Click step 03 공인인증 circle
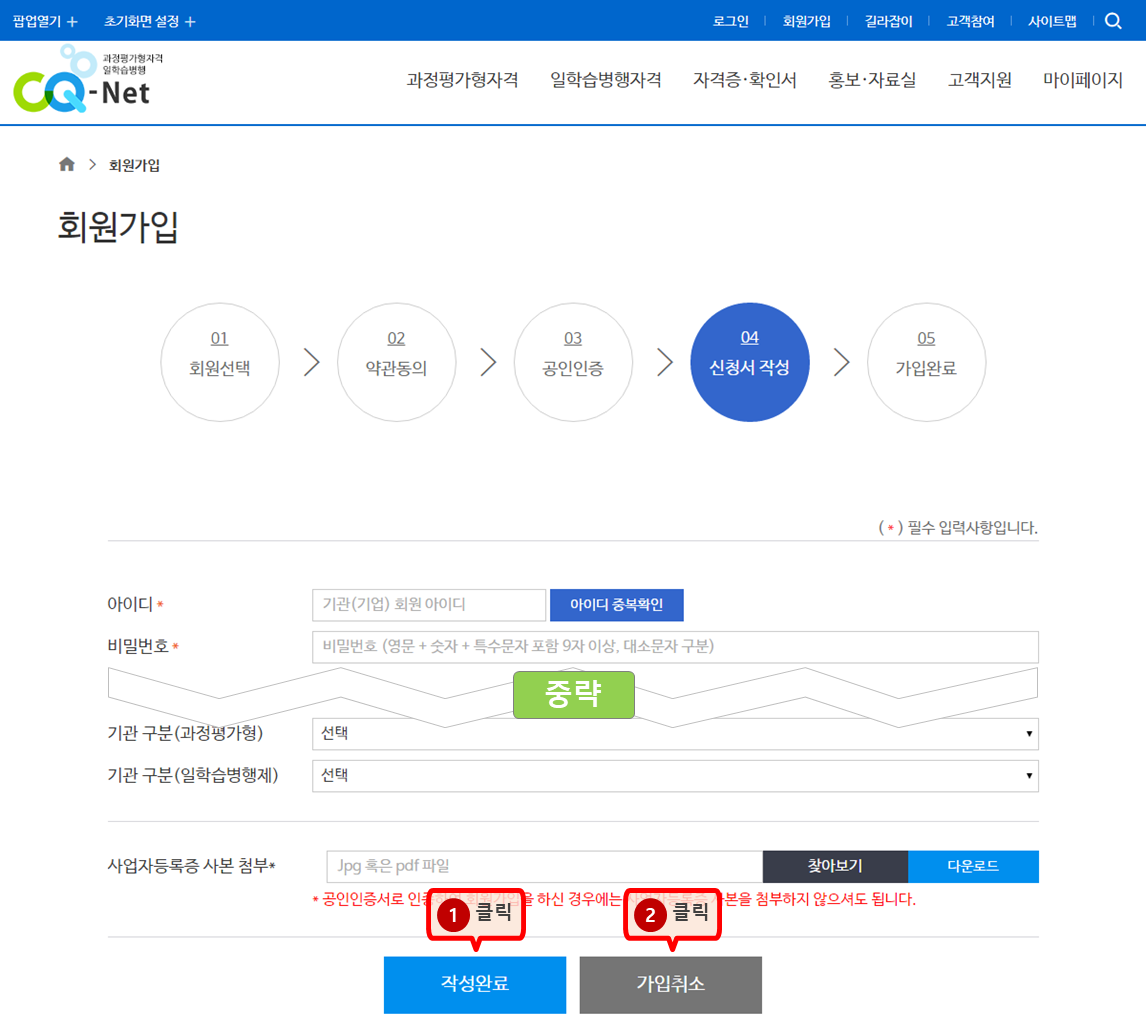The height and width of the screenshot is (1031, 1146). (x=573, y=362)
